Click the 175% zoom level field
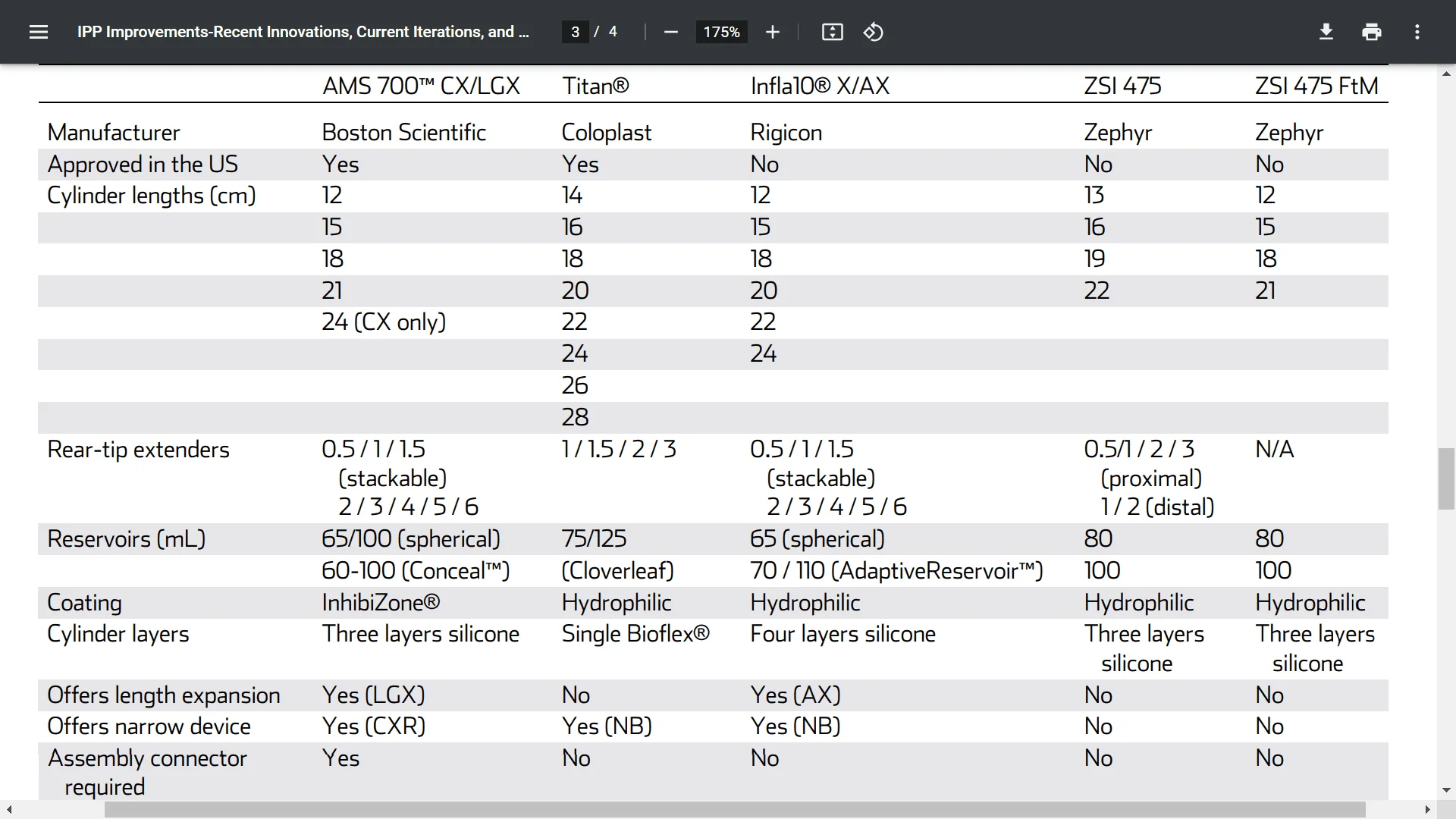This screenshot has height=819, width=1456. (721, 32)
